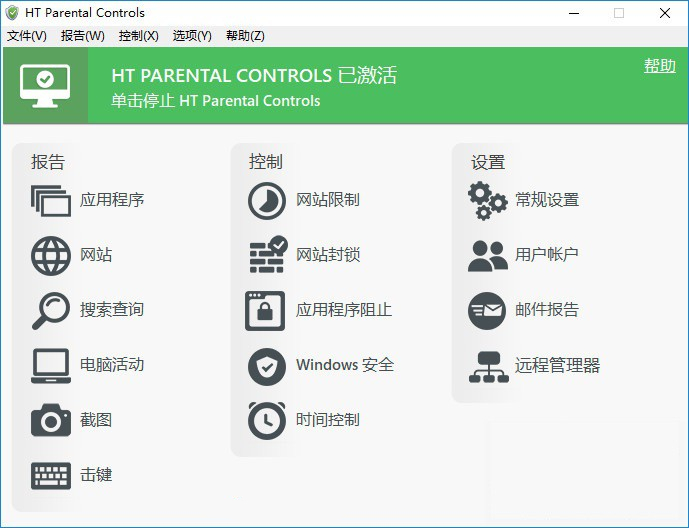
Task: Open 用户帐户 people icon
Action: click(487, 256)
